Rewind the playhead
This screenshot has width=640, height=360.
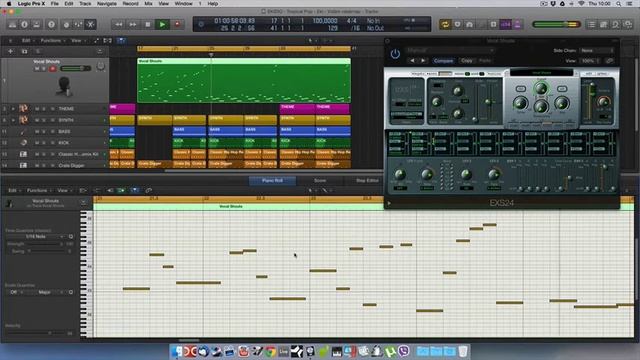coord(119,24)
